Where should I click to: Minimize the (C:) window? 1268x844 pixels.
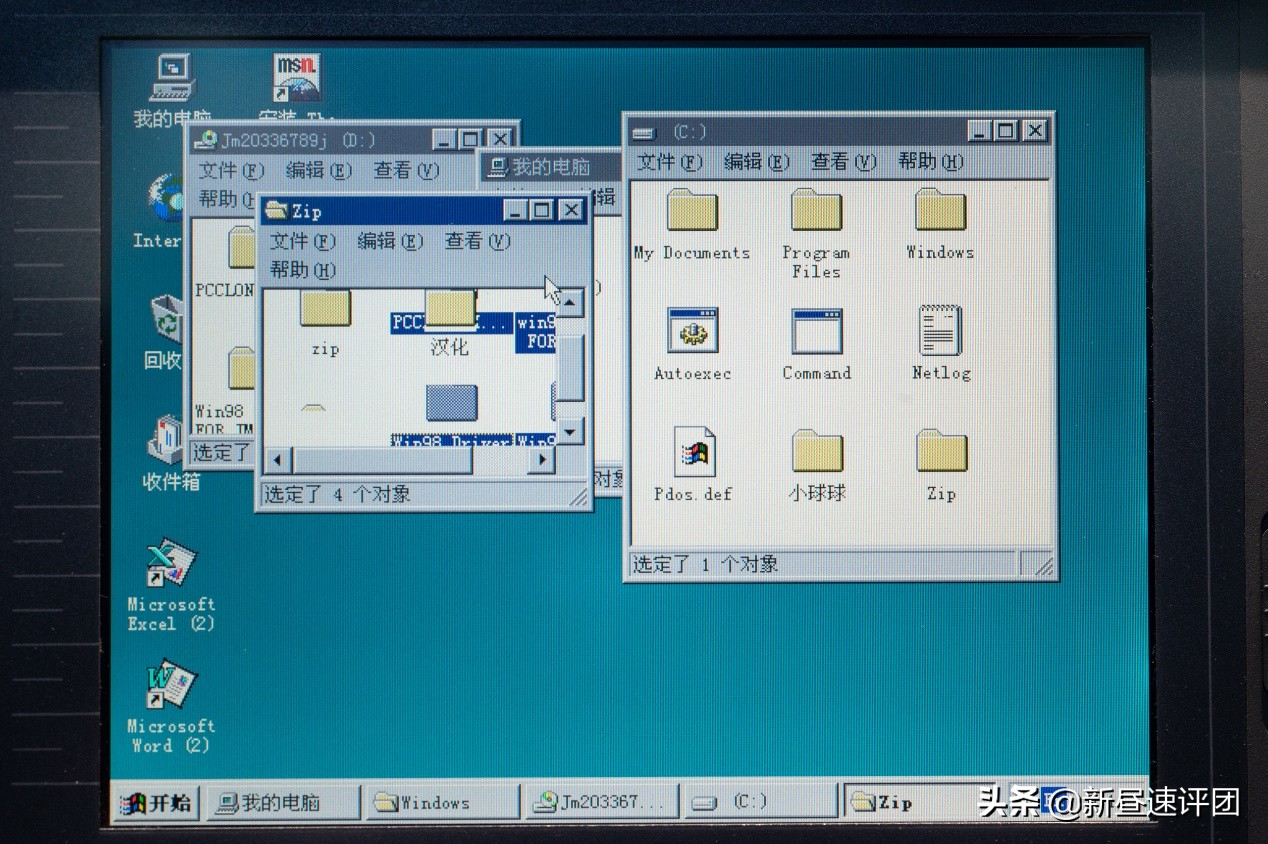click(981, 131)
